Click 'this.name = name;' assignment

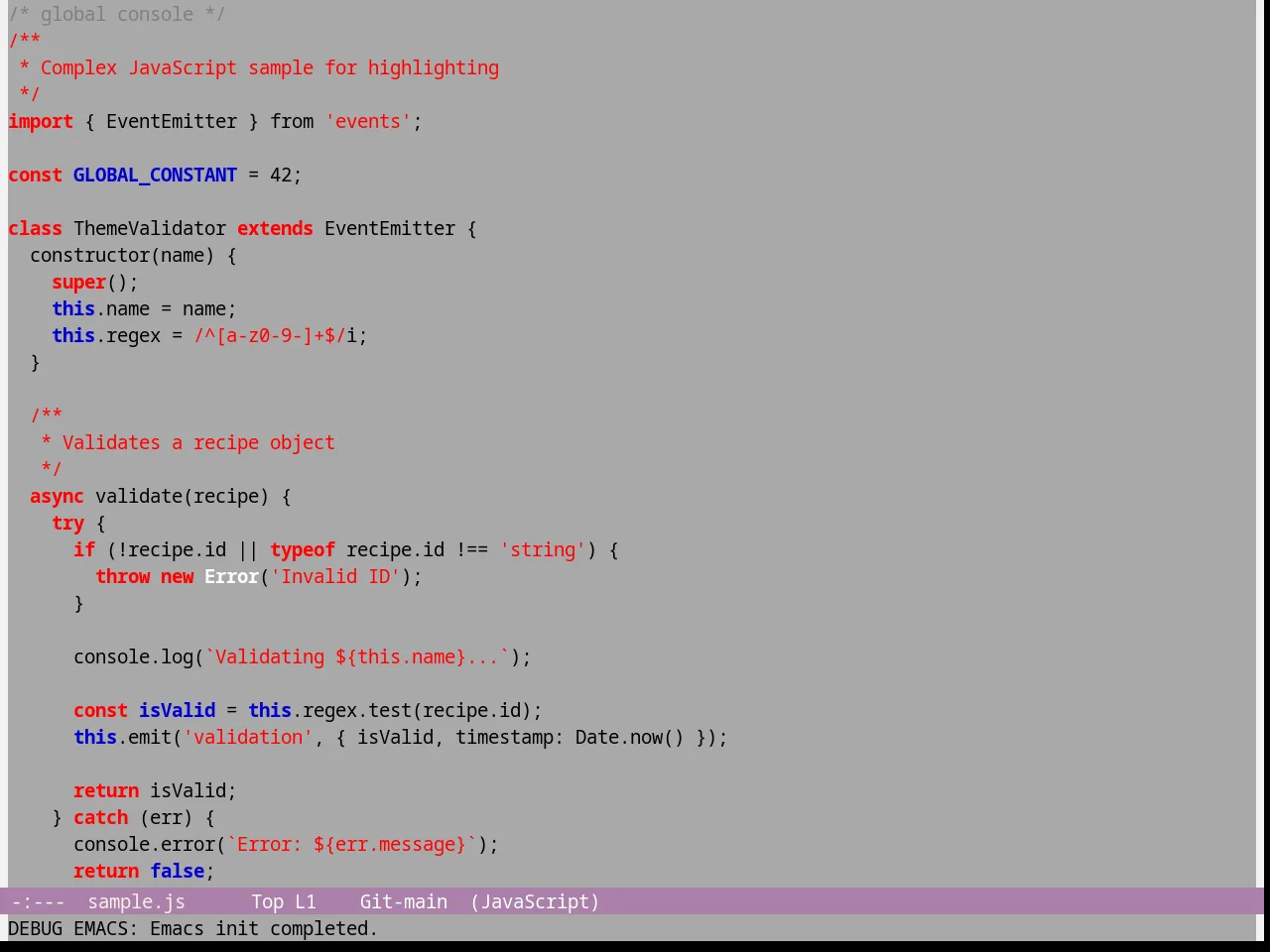[x=144, y=308]
